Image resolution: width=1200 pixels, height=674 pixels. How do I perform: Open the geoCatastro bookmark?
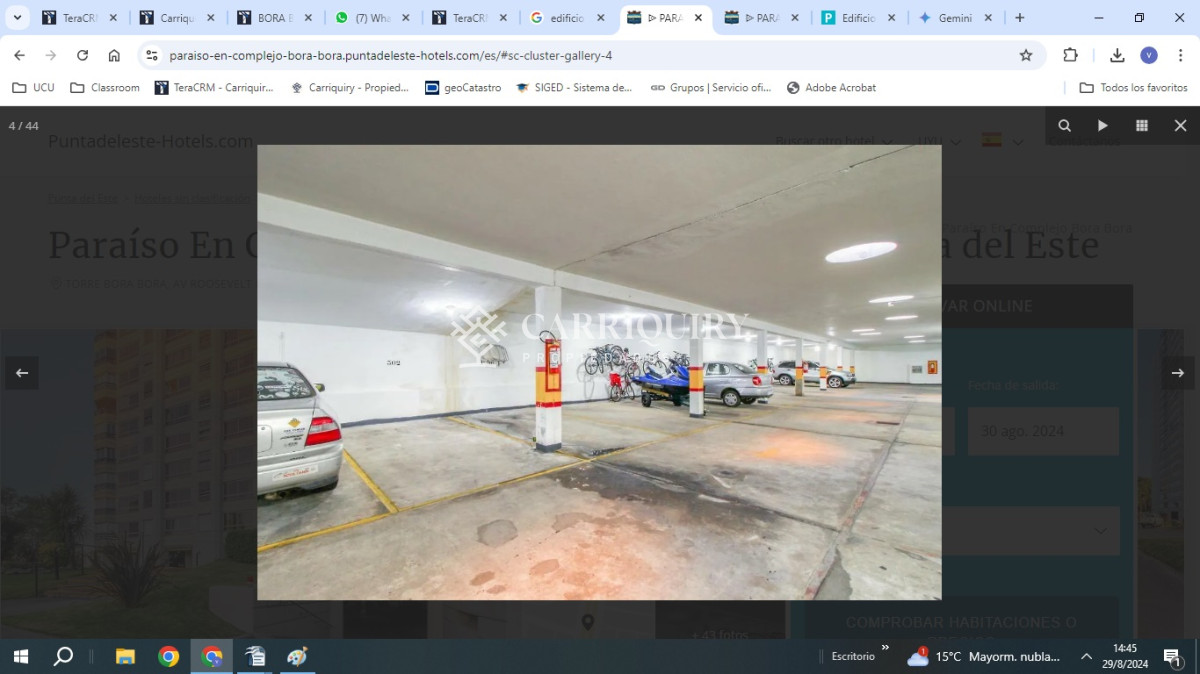[463, 88]
